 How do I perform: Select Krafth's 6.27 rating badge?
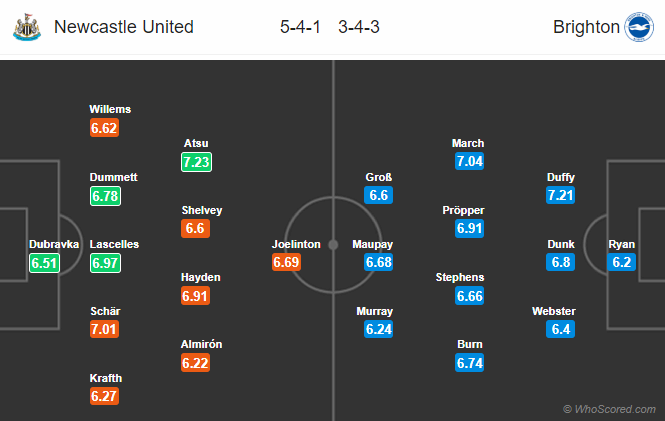click(x=104, y=396)
